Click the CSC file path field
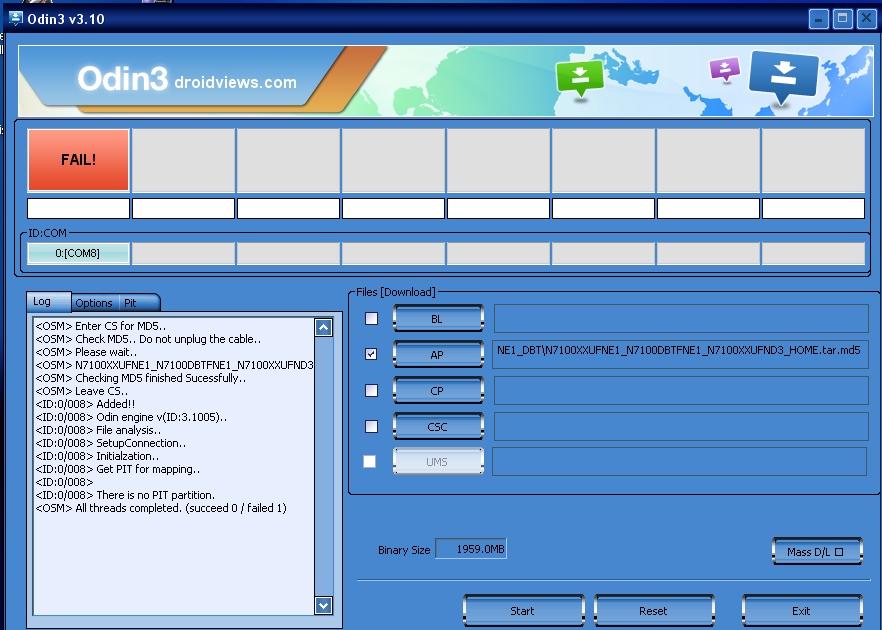The height and width of the screenshot is (630, 882). [x=681, y=426]
